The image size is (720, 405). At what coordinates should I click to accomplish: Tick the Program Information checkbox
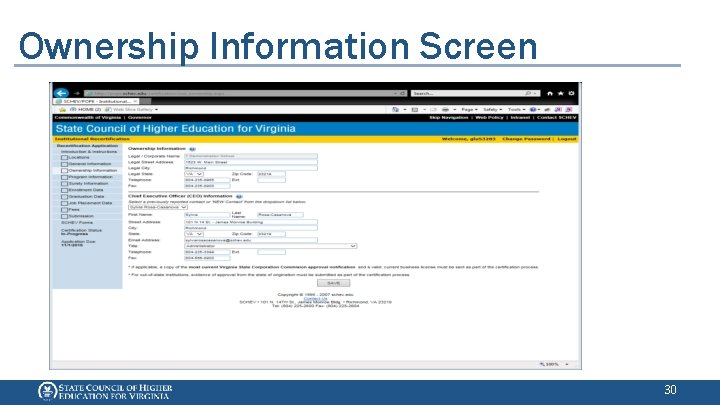(x=64, y=177)
